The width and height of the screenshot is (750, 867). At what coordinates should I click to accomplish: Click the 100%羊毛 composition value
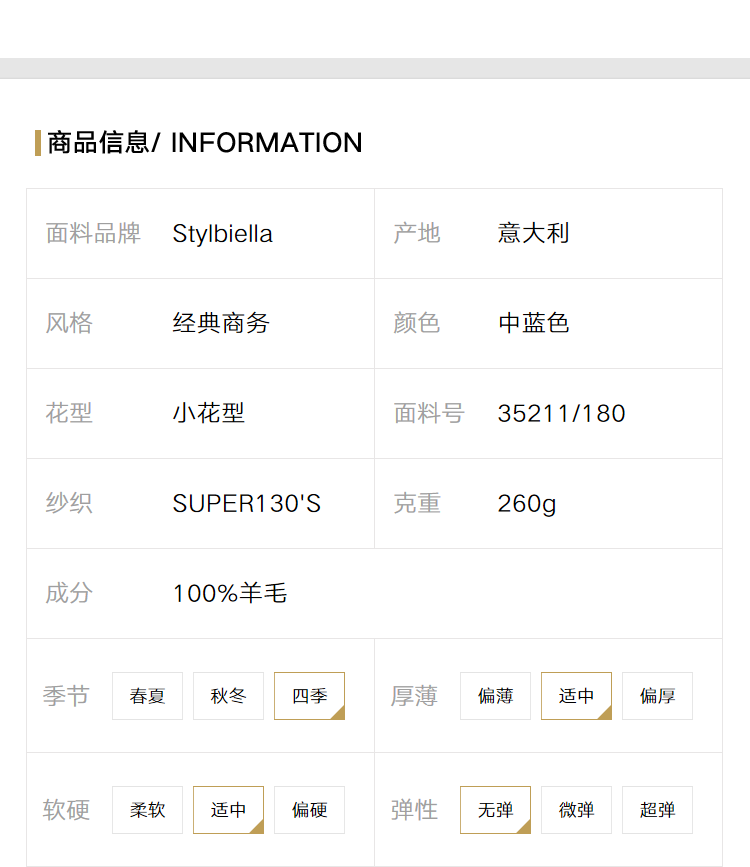(230, 593)
